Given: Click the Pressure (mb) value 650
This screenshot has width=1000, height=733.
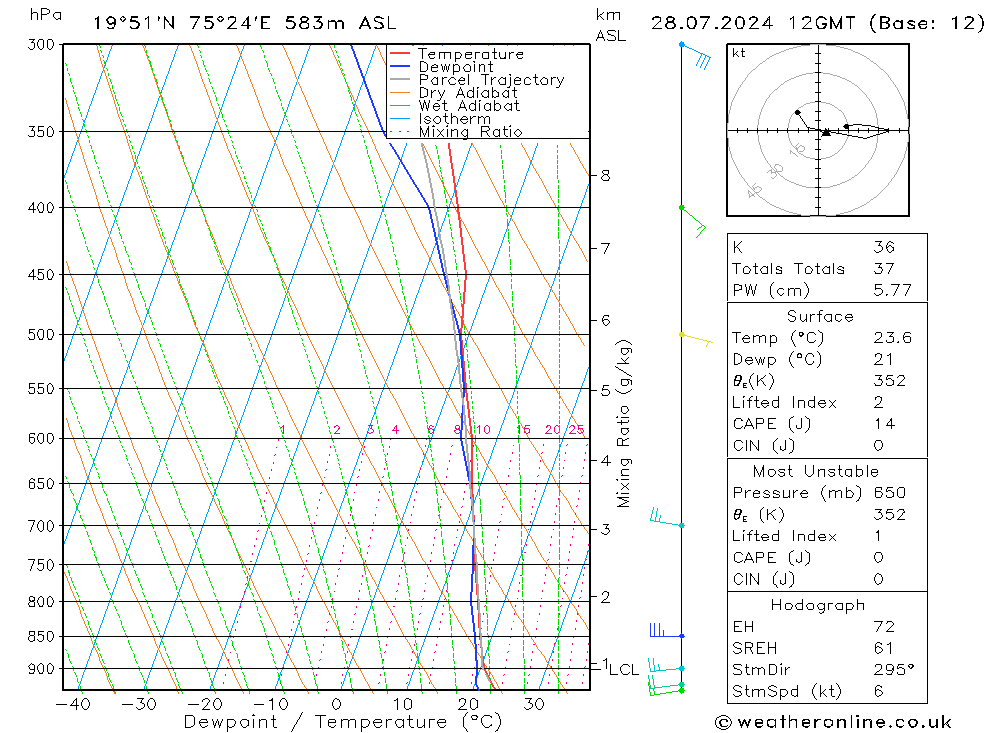Looking at the screenshot, I should [x=889, y=492].
